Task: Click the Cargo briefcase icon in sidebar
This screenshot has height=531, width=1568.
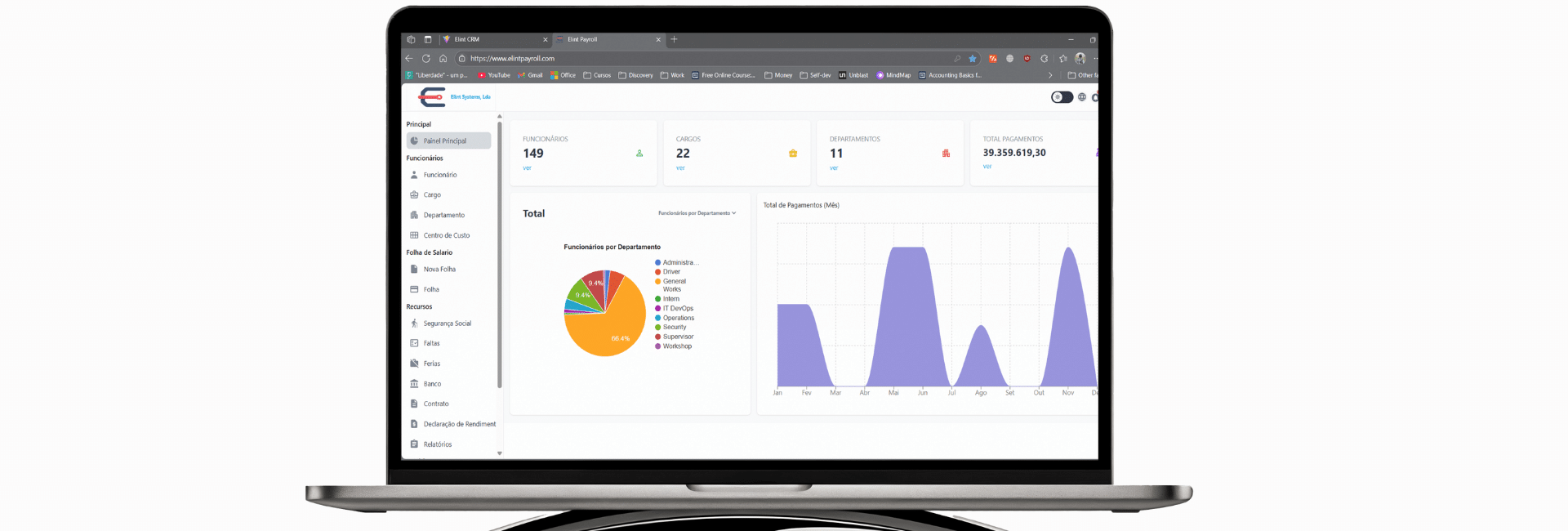Action: coord(414,195)
